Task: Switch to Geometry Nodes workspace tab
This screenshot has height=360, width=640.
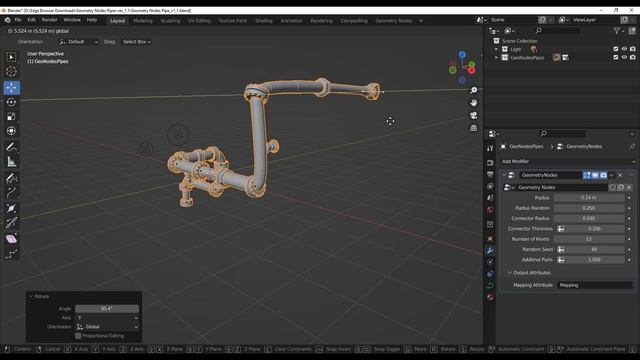Action: 393,21
